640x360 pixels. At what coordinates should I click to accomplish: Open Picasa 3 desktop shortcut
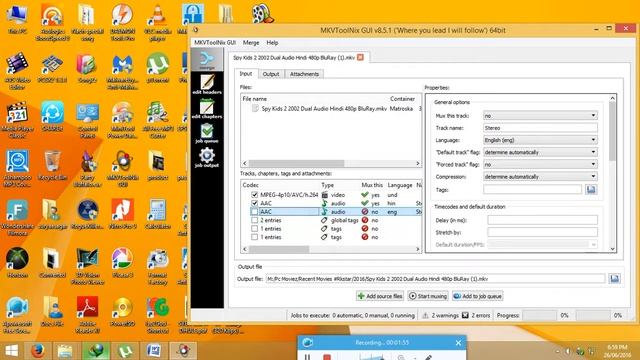[122, 263]
